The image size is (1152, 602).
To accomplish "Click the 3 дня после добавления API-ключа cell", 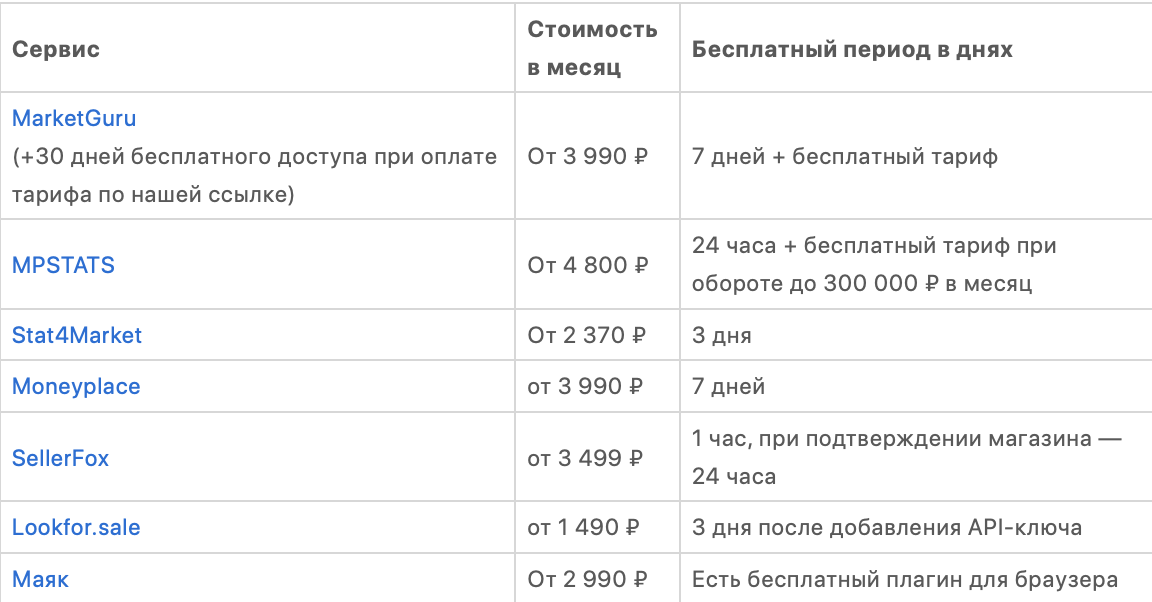I will [x=886, y=527].
